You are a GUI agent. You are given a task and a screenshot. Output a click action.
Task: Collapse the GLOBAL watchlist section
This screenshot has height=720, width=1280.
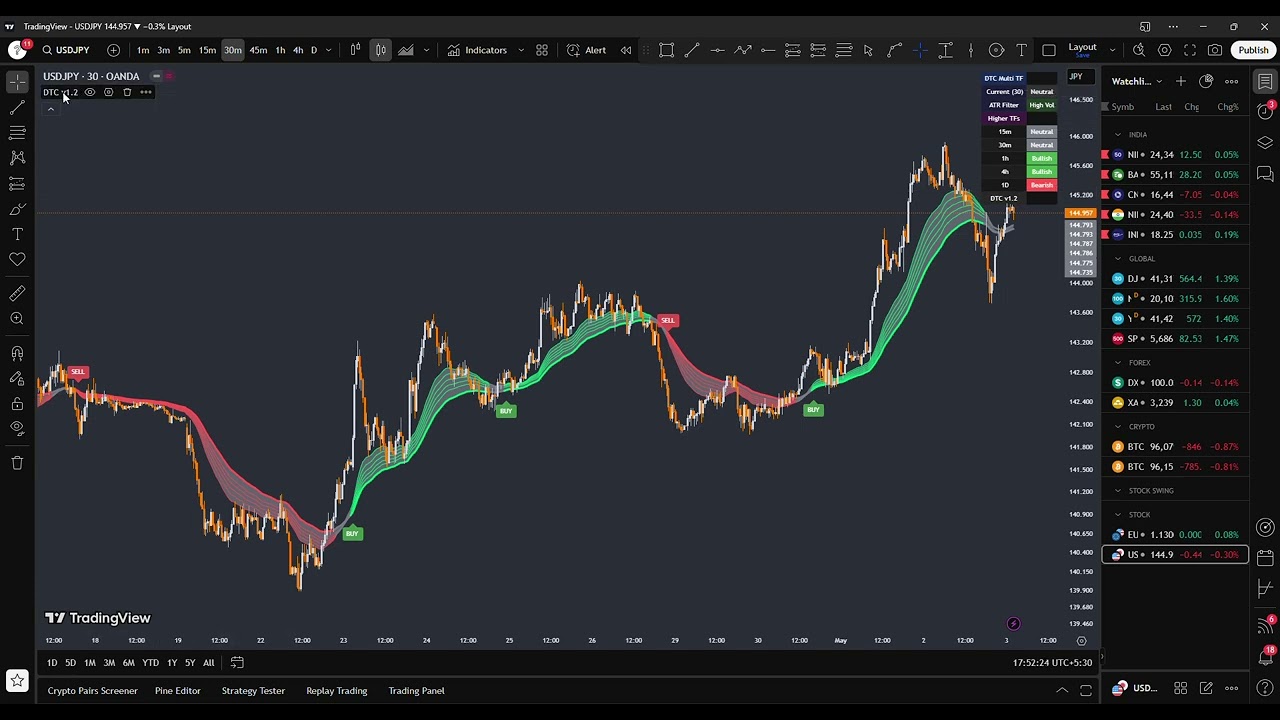tap(1118, 258)
